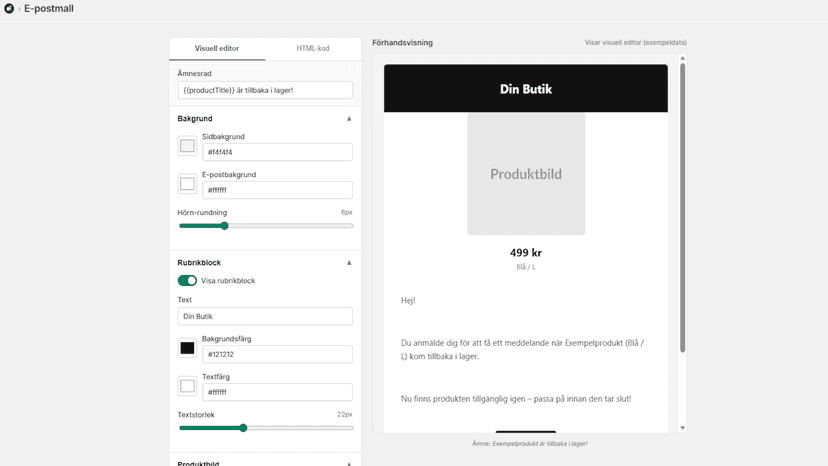This screenshot has width=828, height=466.
Task: Click the preview scrollbar up arrow
Action: pos(682,58)
